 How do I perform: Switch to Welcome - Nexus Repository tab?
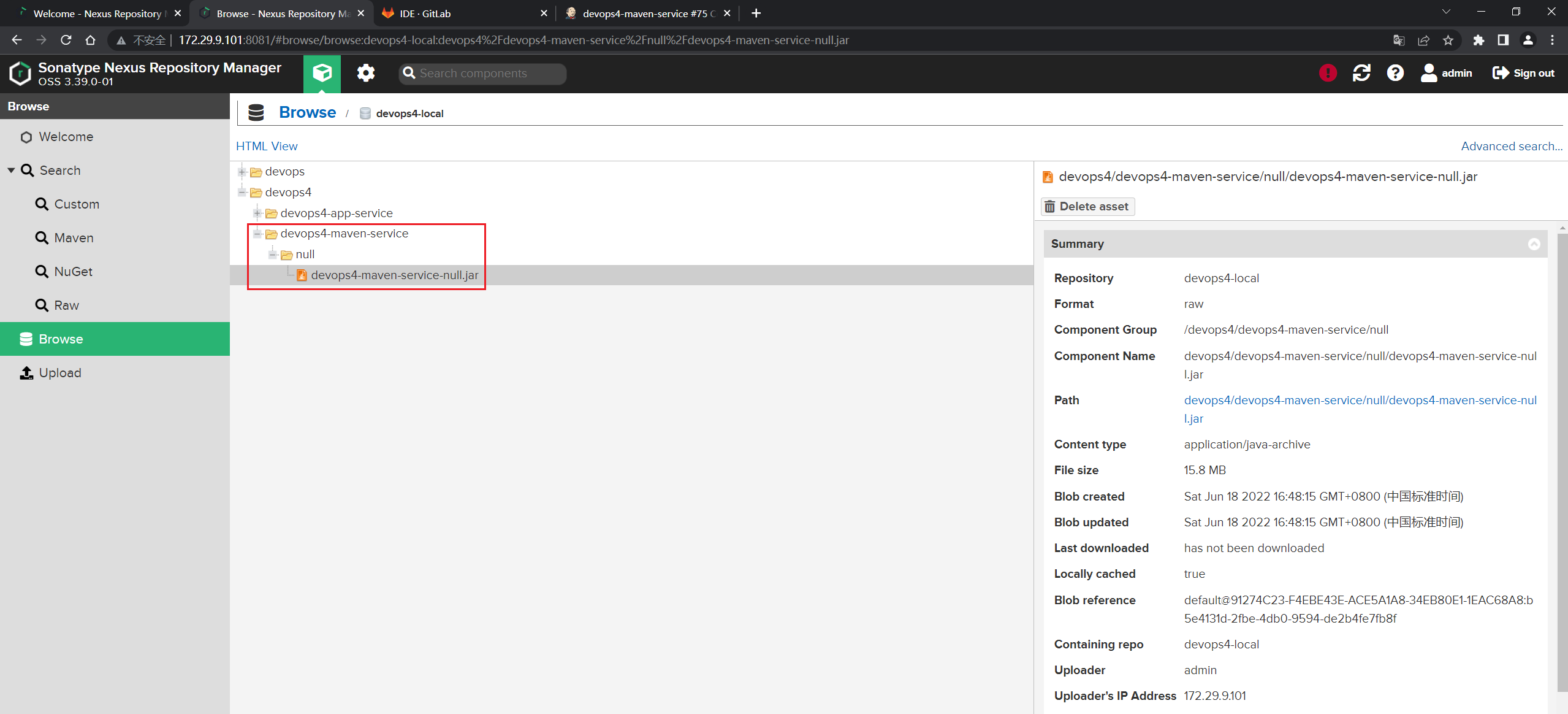[x=97, y=13]
